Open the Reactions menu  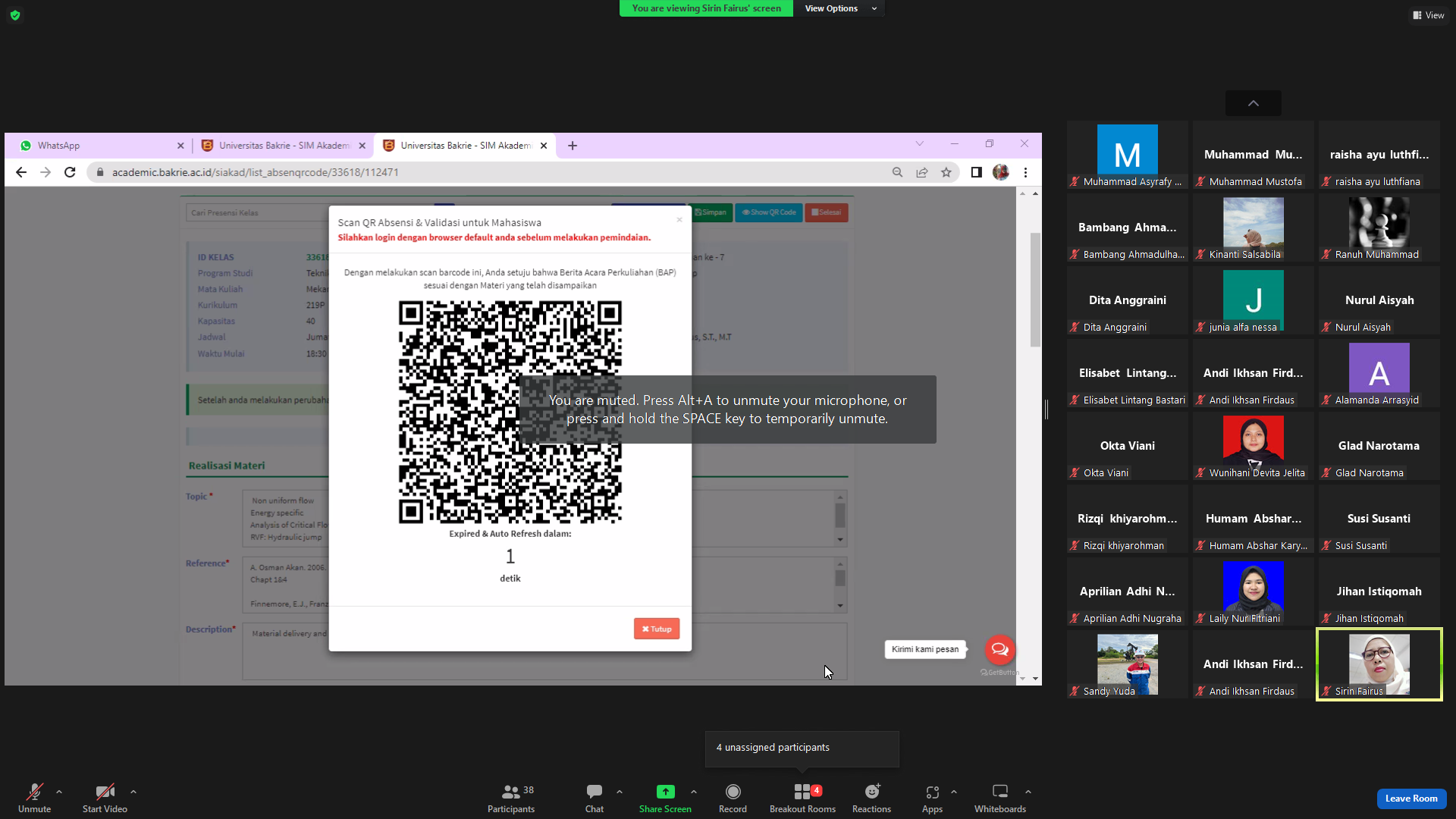[x=871, y=798]
